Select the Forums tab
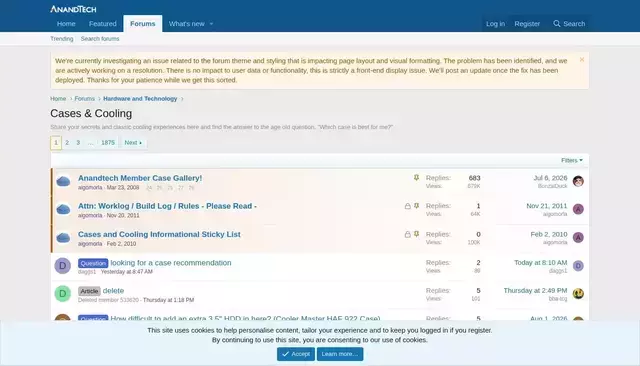640x366 pixels. coord(142,24)
